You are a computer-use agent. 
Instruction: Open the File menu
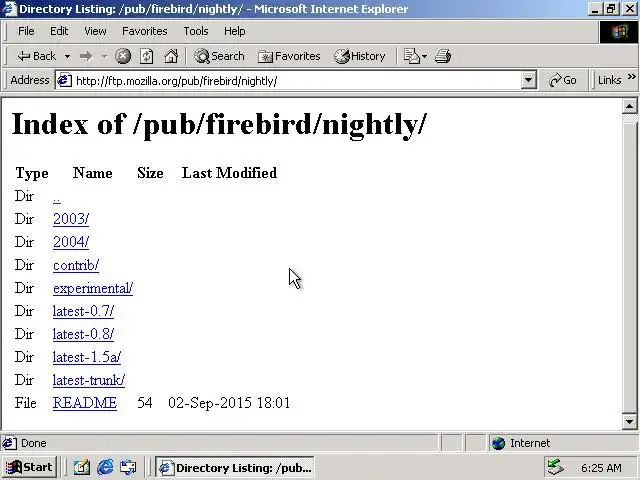click(26, 31)
